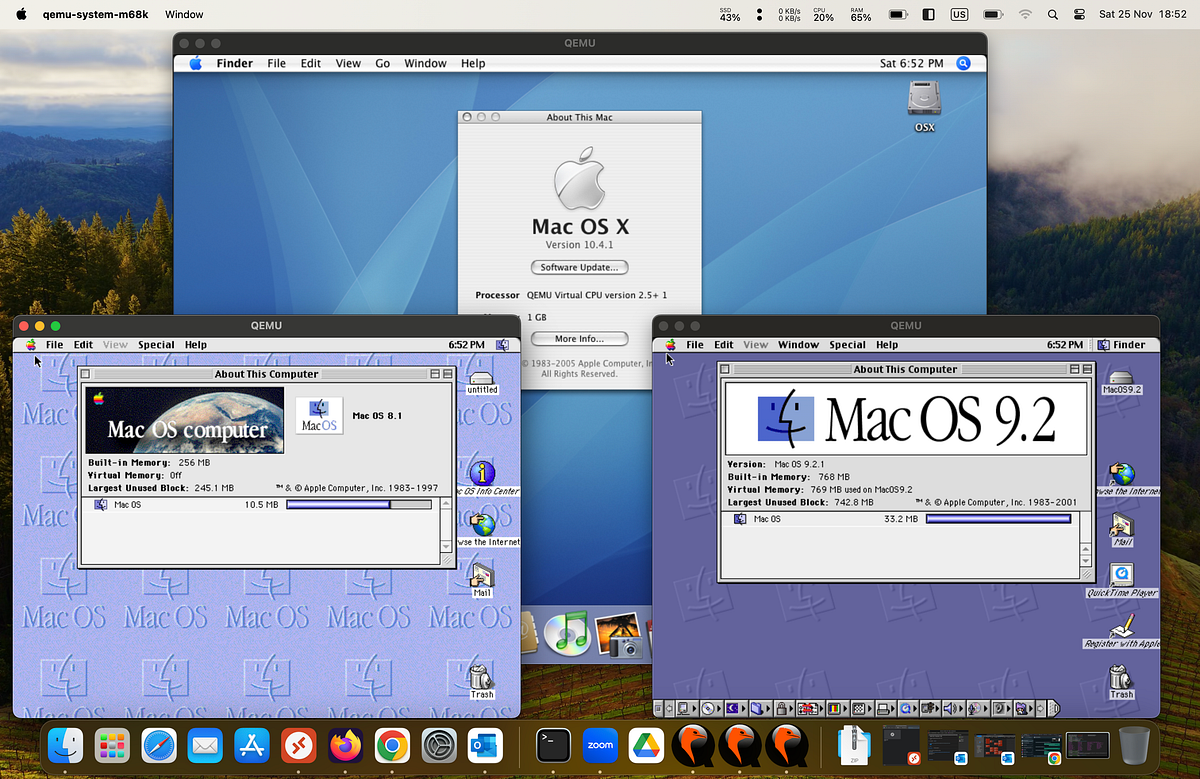This screenshot has width=1200, height=779.
Task: Launch Firefox from the host Dock
Action: pyautogui.click(x=345, y=745)
